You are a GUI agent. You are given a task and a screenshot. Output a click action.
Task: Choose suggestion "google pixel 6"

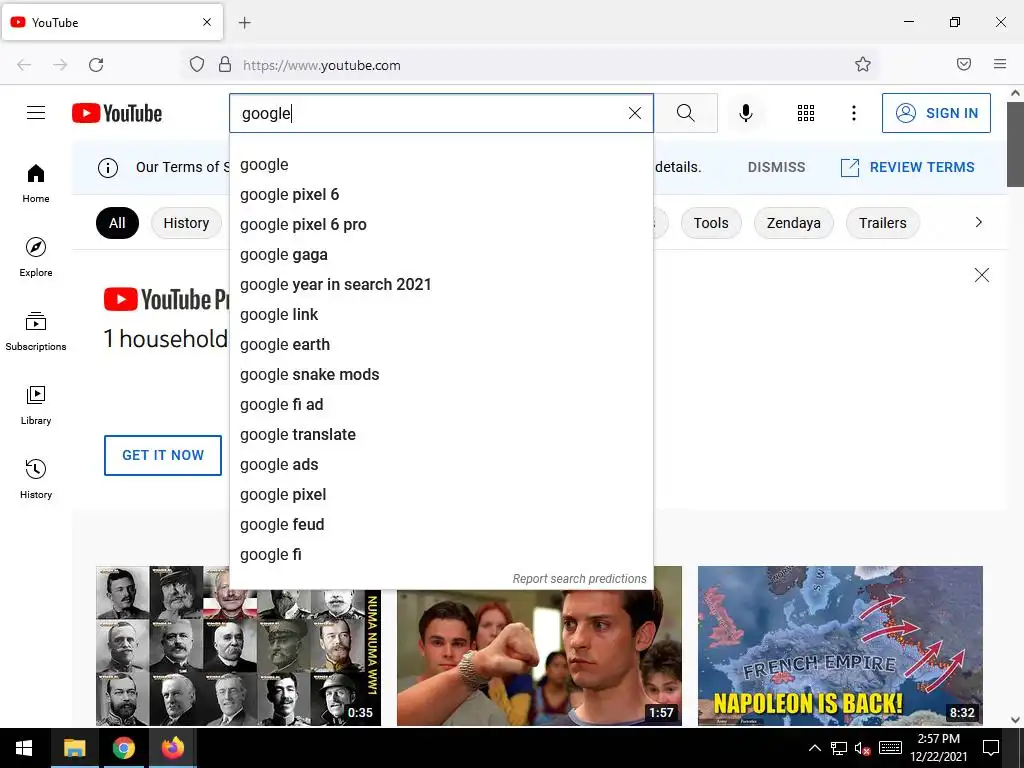(441, 195)
